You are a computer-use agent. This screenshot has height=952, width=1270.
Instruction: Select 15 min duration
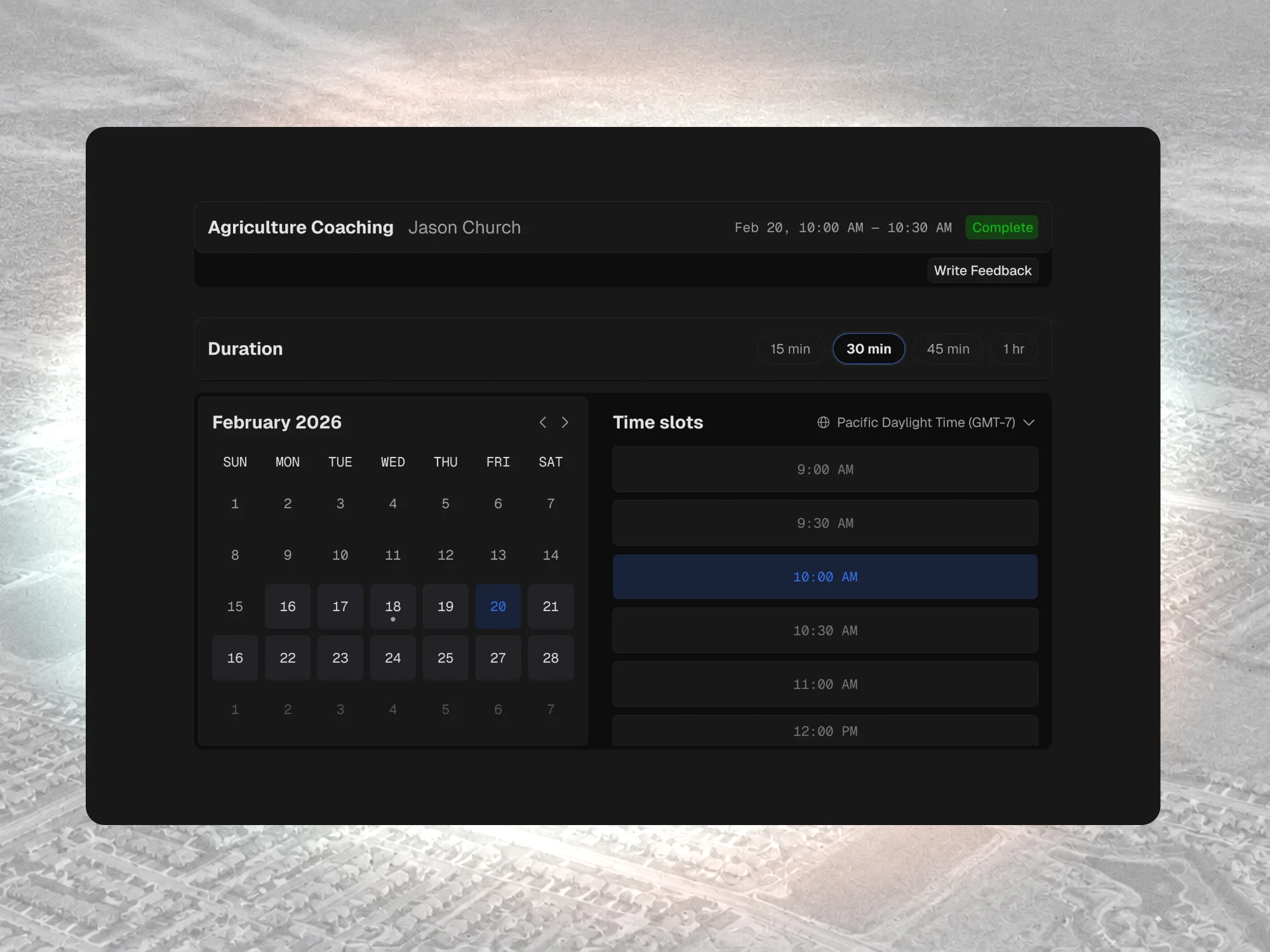pyautogui.click(x=790, y=349)
